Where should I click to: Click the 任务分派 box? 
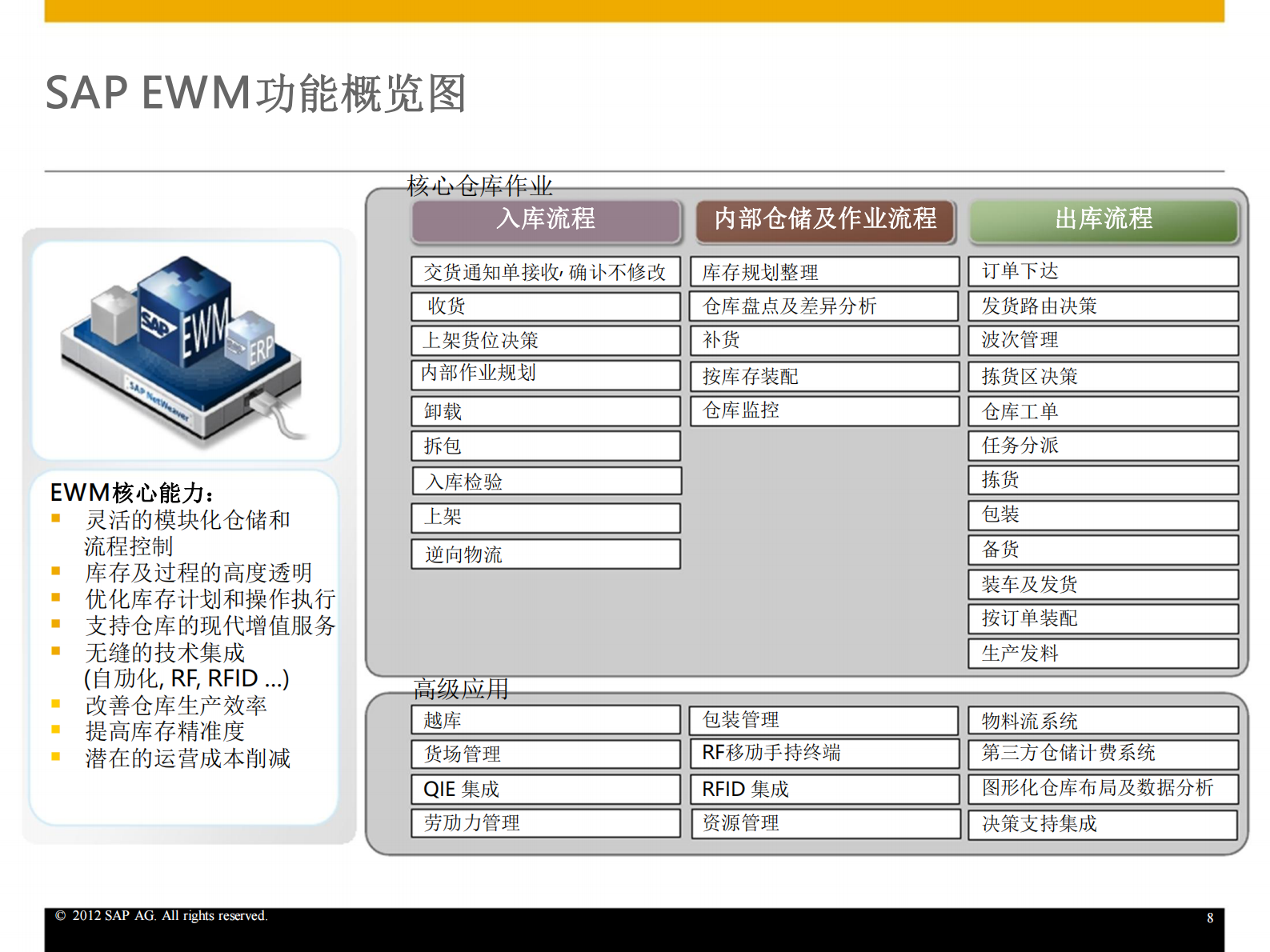pos(1104,446)
